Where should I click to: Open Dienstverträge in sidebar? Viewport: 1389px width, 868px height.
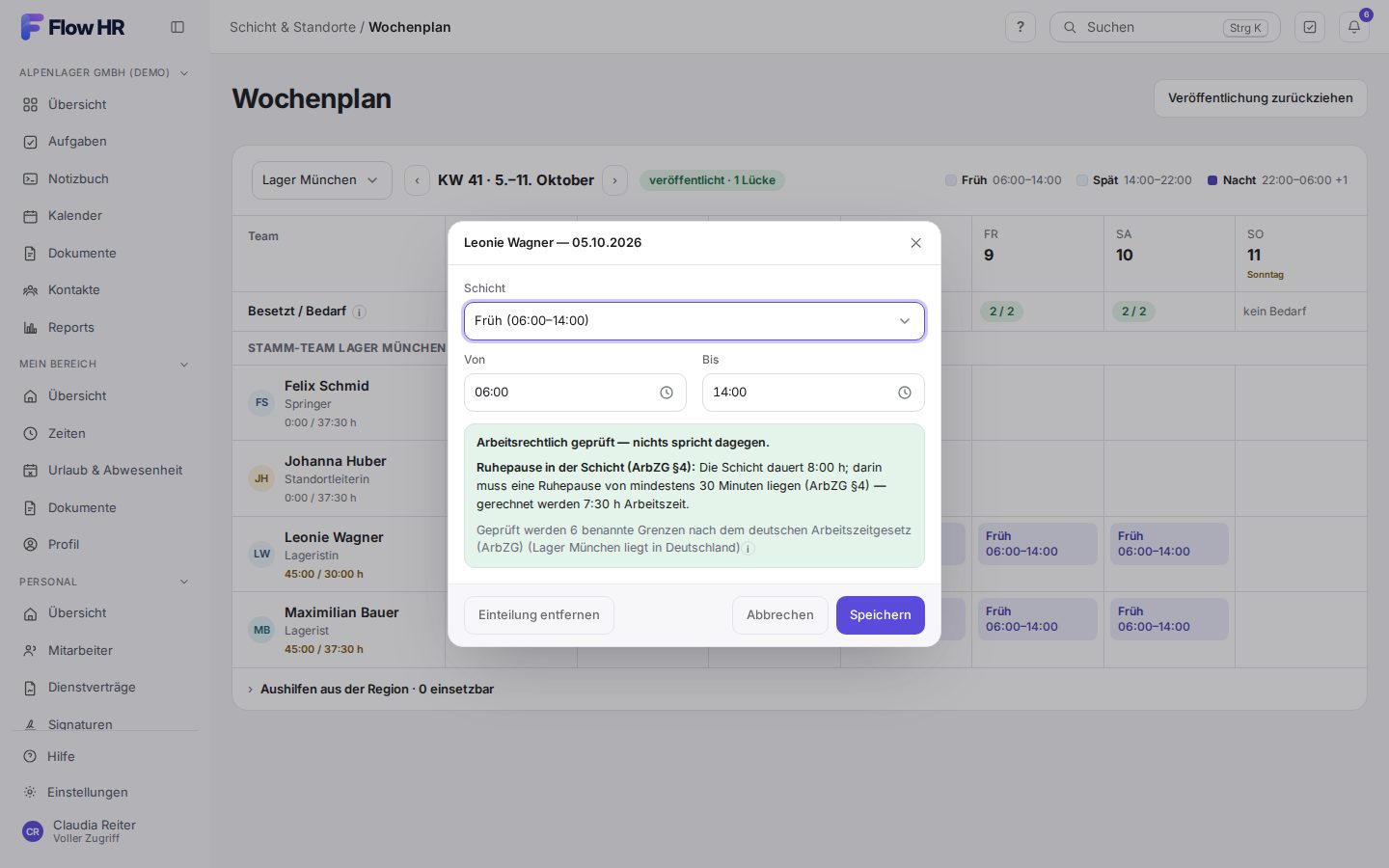point(105,687)
